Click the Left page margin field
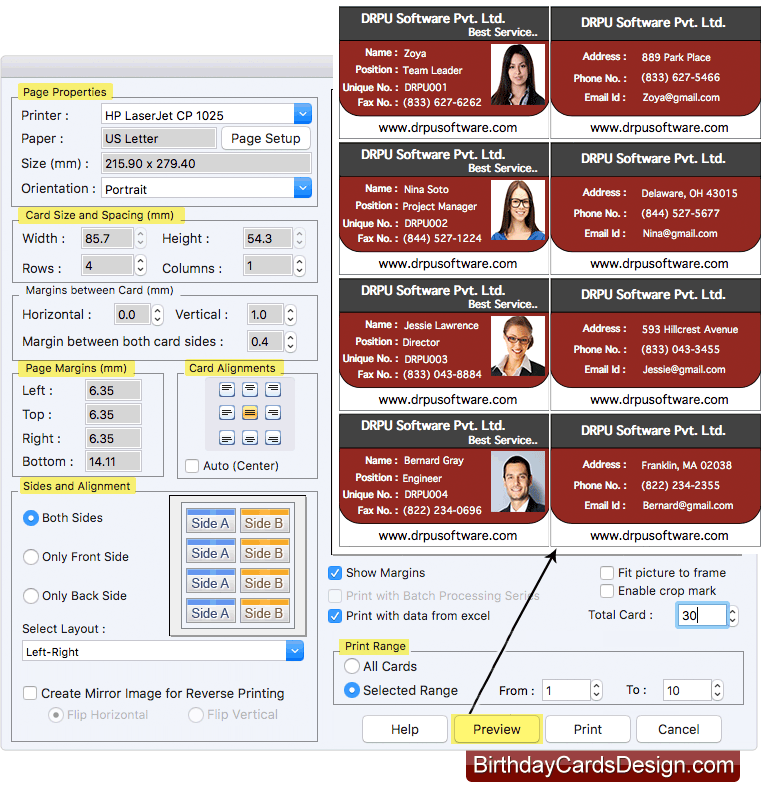Viewport: 766px width, 785px height. click(113, 390)
